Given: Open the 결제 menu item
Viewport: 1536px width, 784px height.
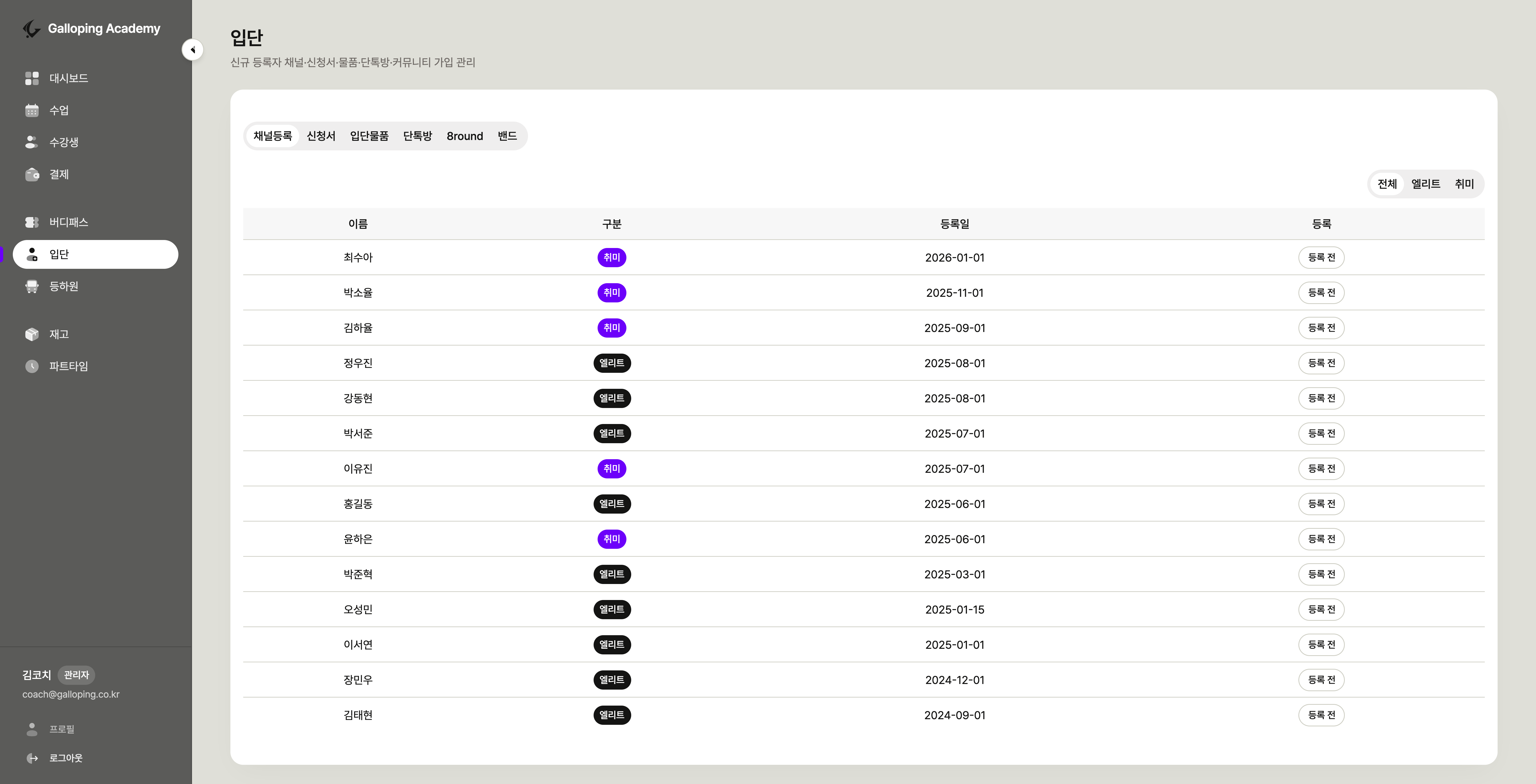Looking at the screenshot, I should coord(95,174).
